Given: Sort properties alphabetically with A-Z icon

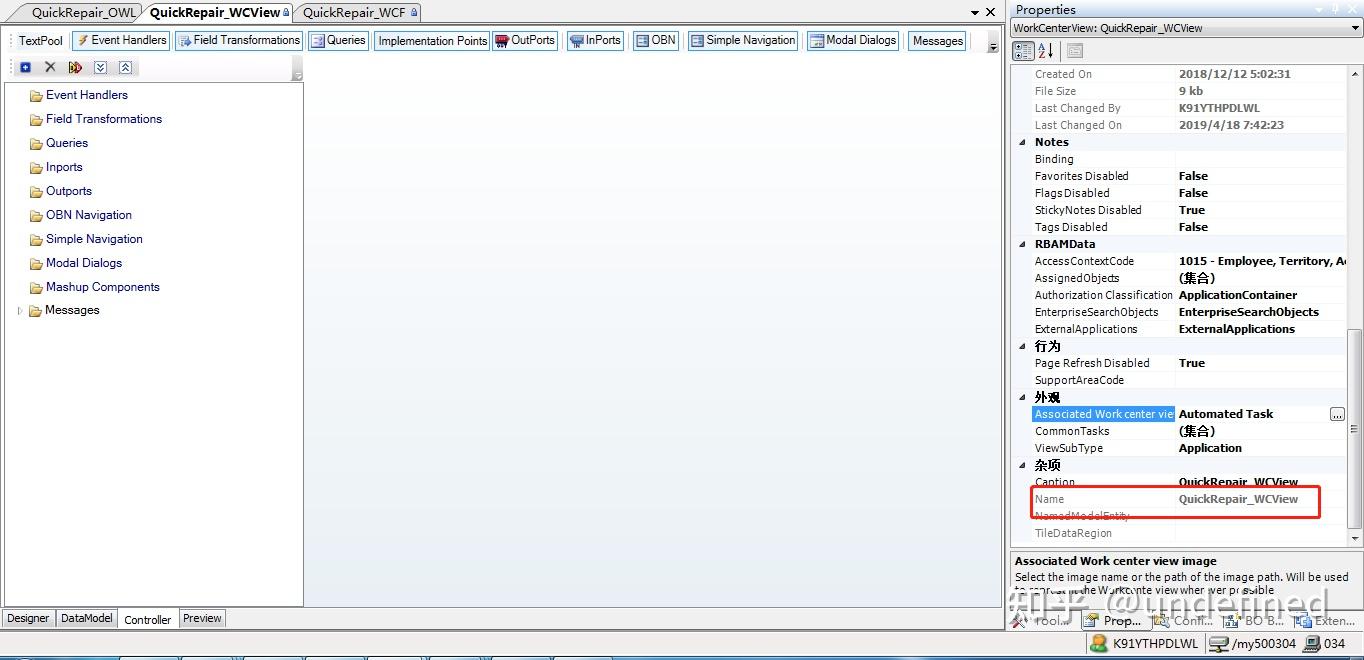Looking at the screenshot, I should pyautogui.click(x=1045, y=50).
